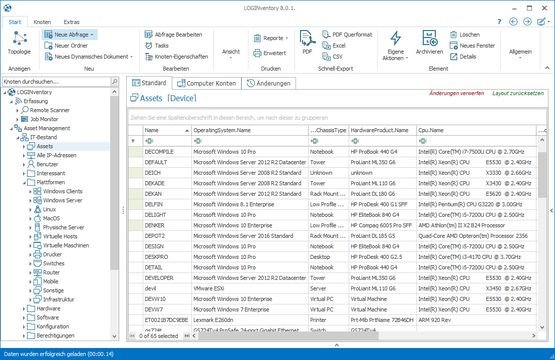Collapse the Plattformen node
The height and width of the screenshot is (360, 555).
pyautogui.click(x=24, y=182)
